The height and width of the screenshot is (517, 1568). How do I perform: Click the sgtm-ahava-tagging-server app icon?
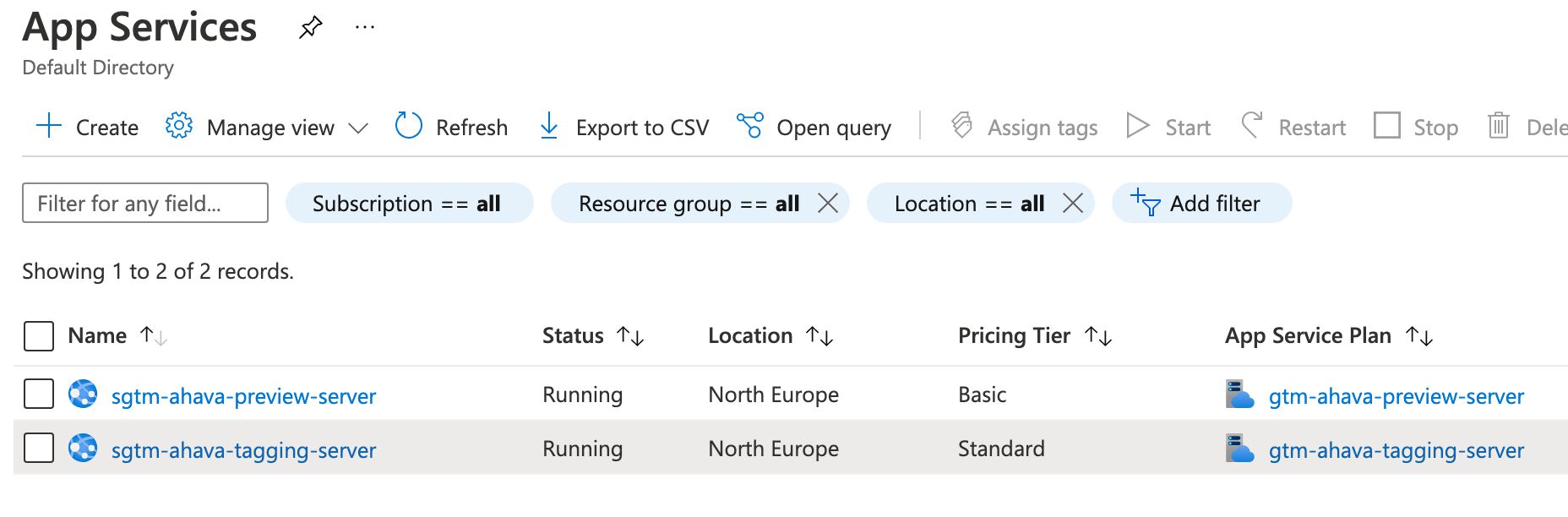(x=83, y=448)
